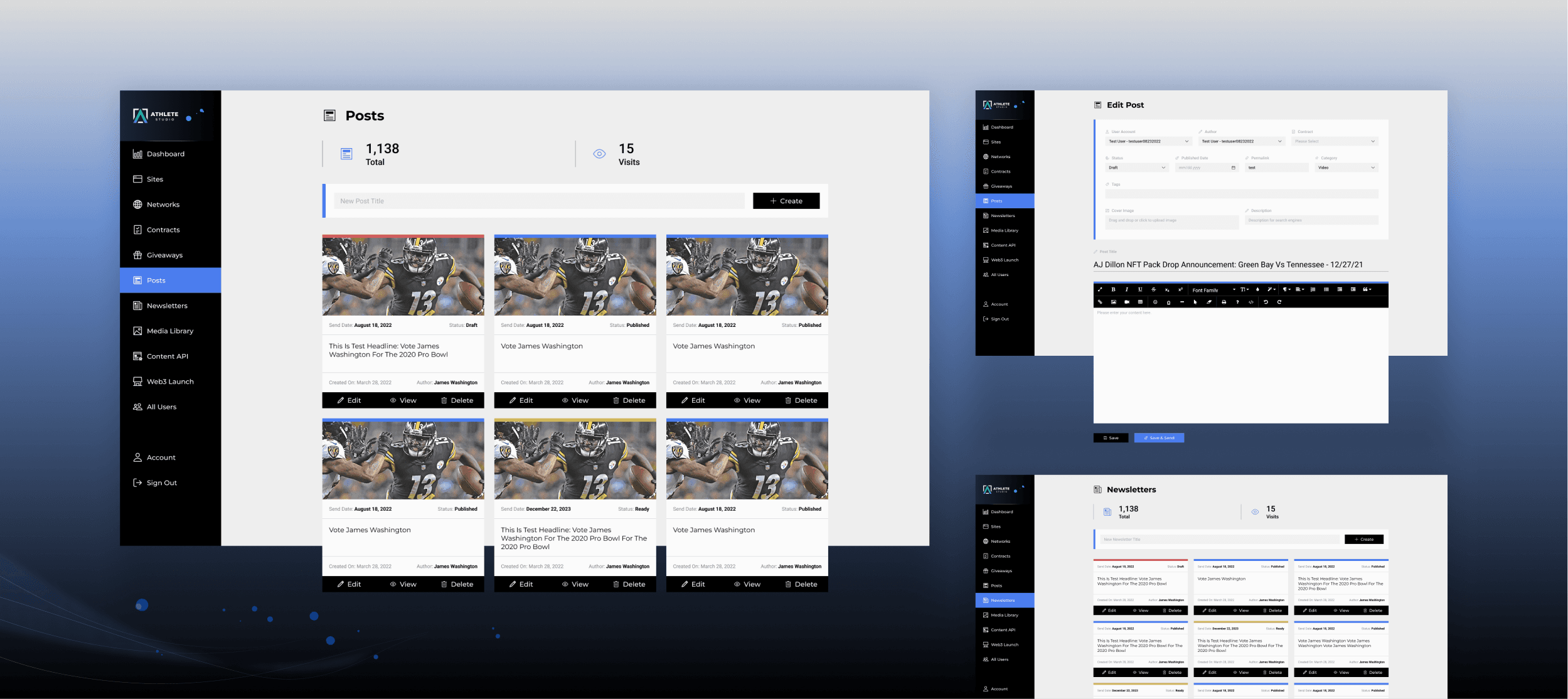Click the text color droplet icon
Image resolution: width=1568 pixels, height=699 pixels.
pos(1257,289)
